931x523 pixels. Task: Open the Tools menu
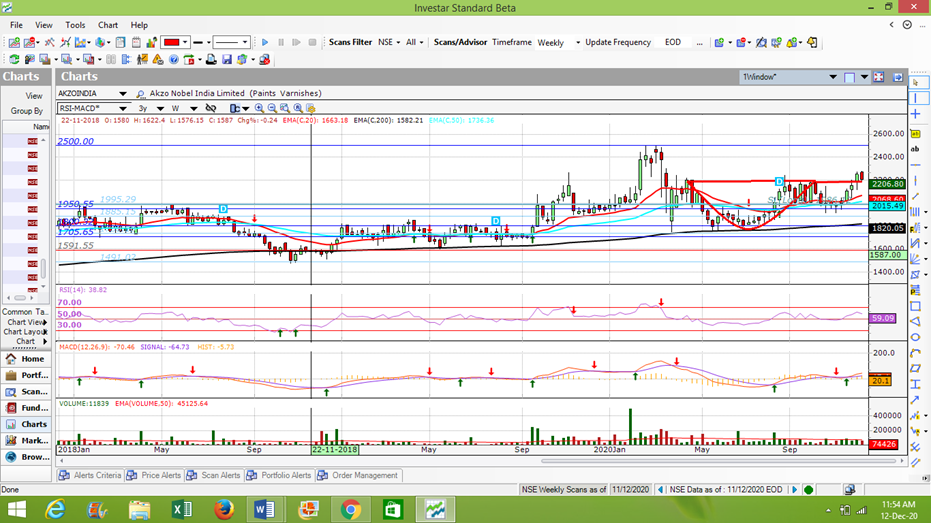[x=75, y=25]
